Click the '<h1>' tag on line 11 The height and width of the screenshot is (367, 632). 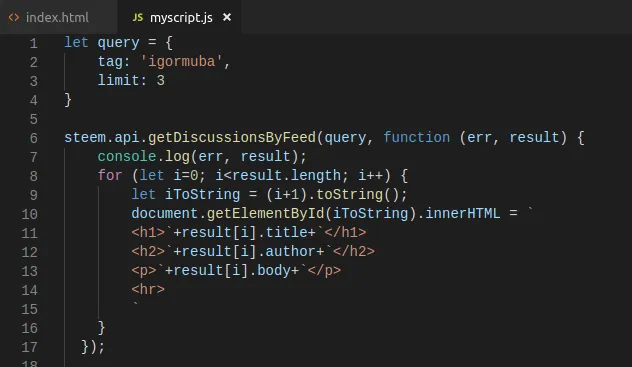pos(148,232)
